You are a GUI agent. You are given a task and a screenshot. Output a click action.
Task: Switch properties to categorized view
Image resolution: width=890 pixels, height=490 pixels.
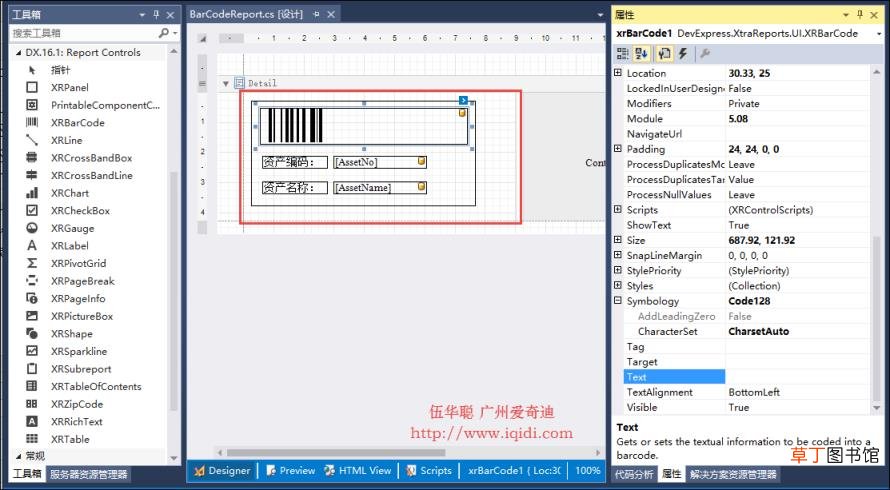[623, 54]
